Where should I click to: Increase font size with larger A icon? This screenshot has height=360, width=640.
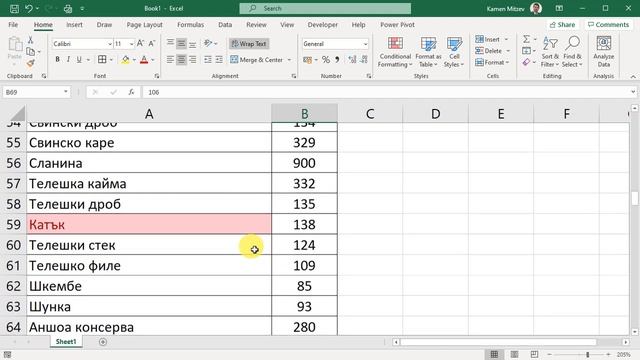pos(140,43)
